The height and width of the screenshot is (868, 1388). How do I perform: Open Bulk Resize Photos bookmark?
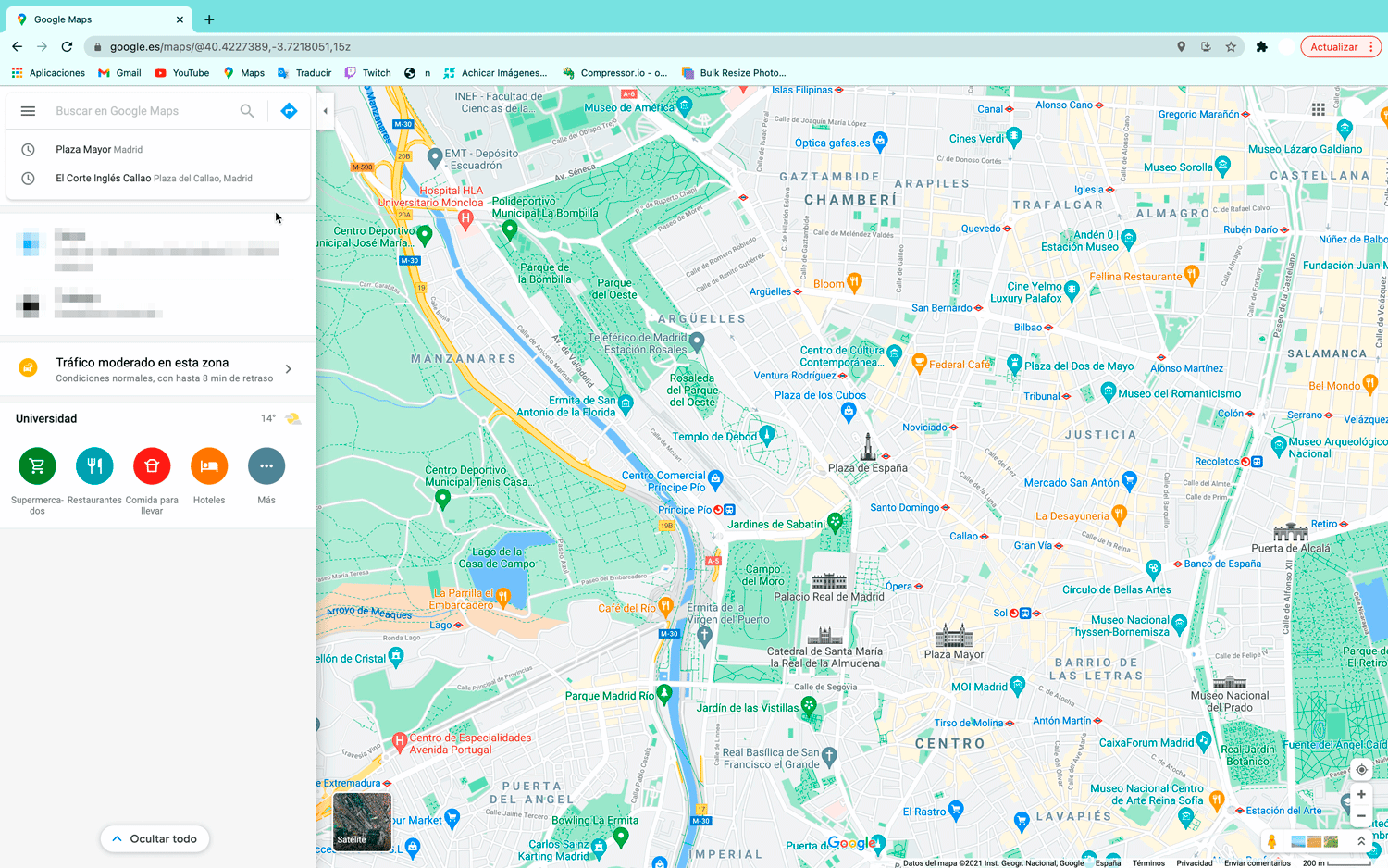[734, 73]
